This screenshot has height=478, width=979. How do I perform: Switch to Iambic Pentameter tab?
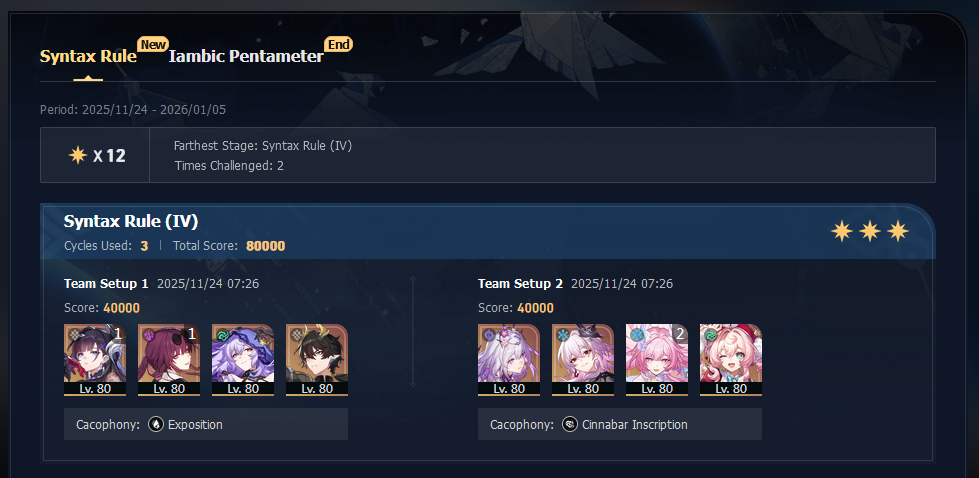pos(246,57)
